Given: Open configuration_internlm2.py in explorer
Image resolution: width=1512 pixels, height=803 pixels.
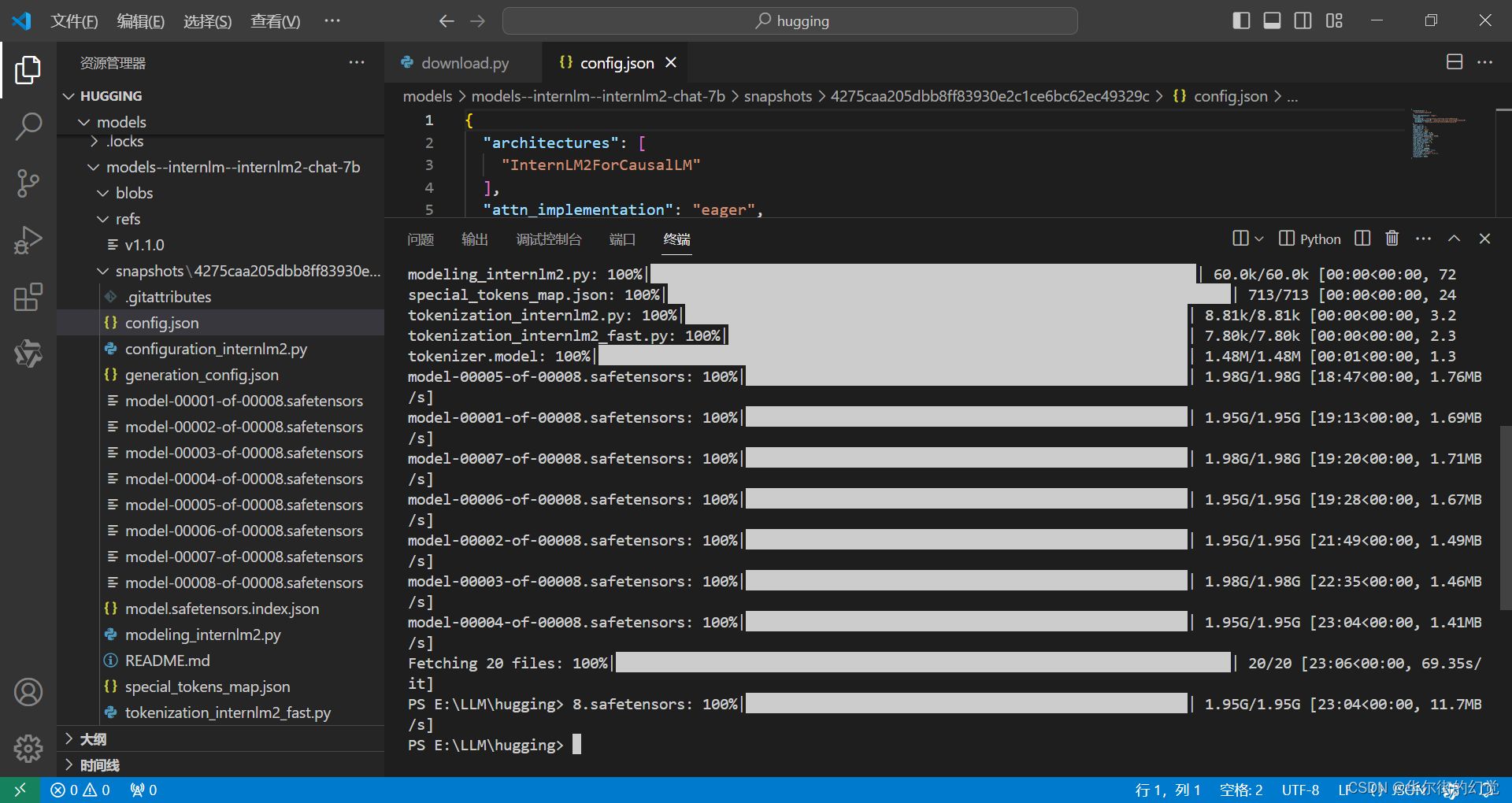Looking at the screenshot, I should coord(220,349).
